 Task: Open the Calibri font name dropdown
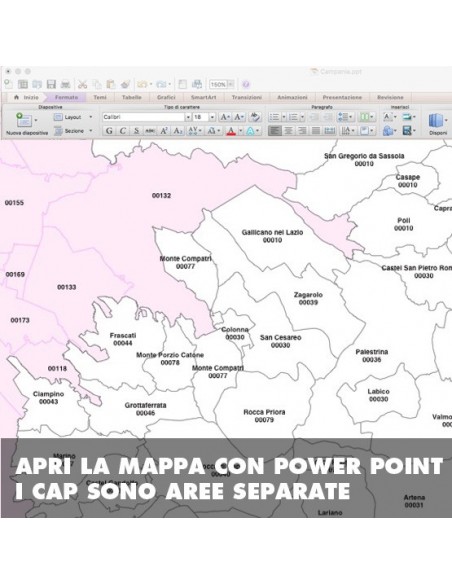pyautogui.click(x=188, y=117)
